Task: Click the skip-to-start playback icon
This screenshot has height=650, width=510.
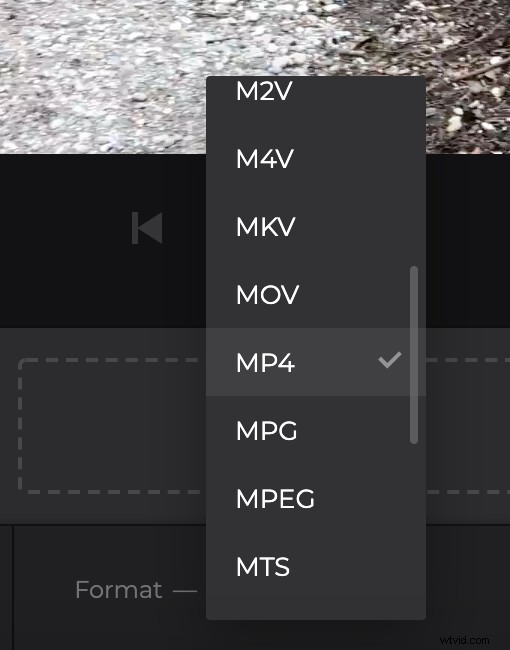Action: [x=147, y=228]
